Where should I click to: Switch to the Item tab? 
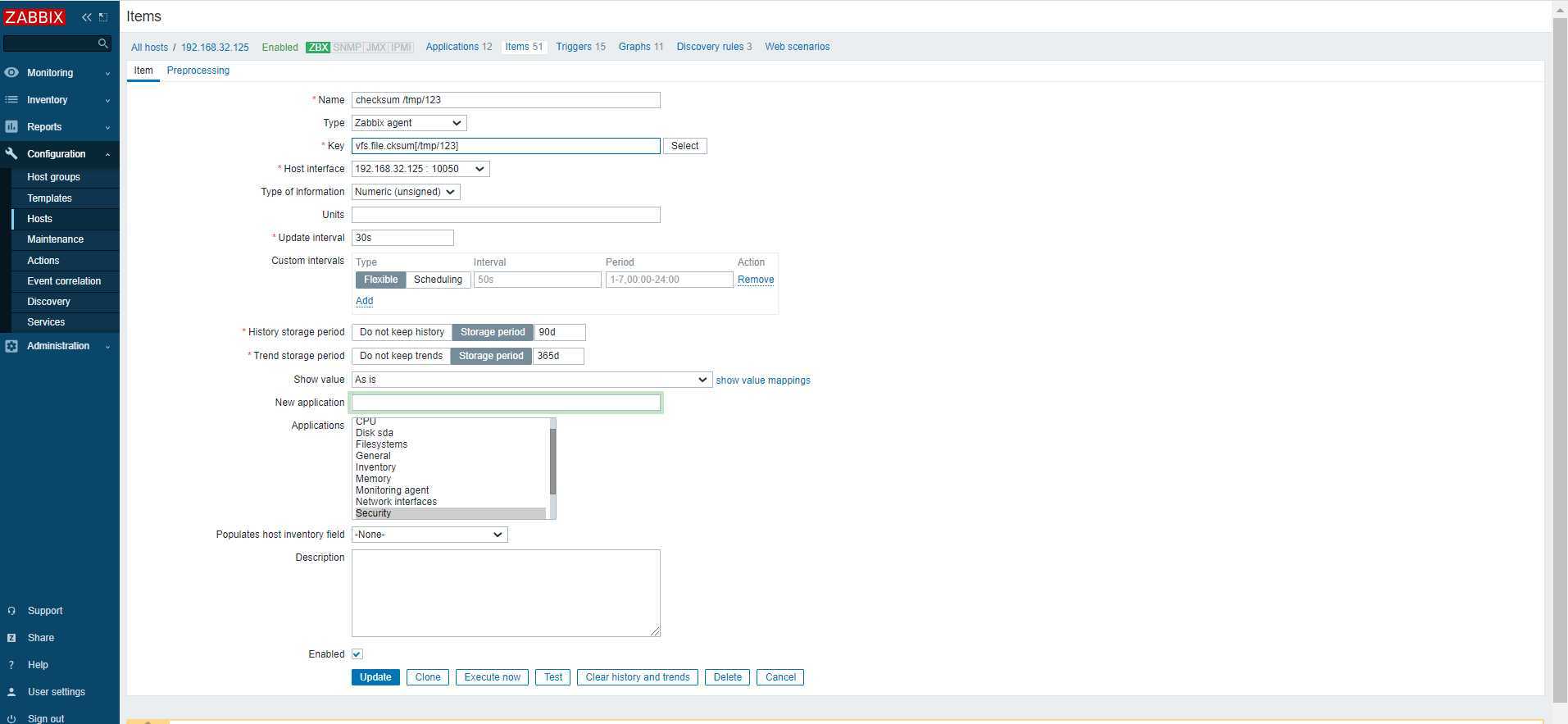pos(143,71)
